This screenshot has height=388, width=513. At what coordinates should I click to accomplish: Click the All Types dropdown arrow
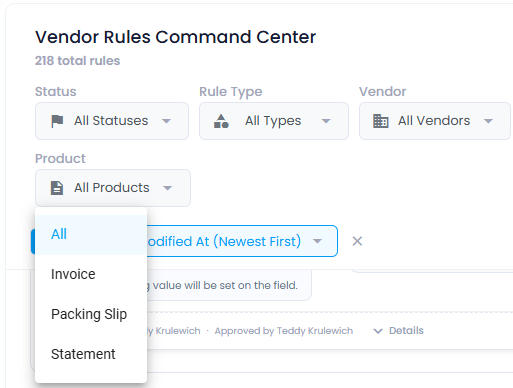pyautogui.click(x=326, y=121)
